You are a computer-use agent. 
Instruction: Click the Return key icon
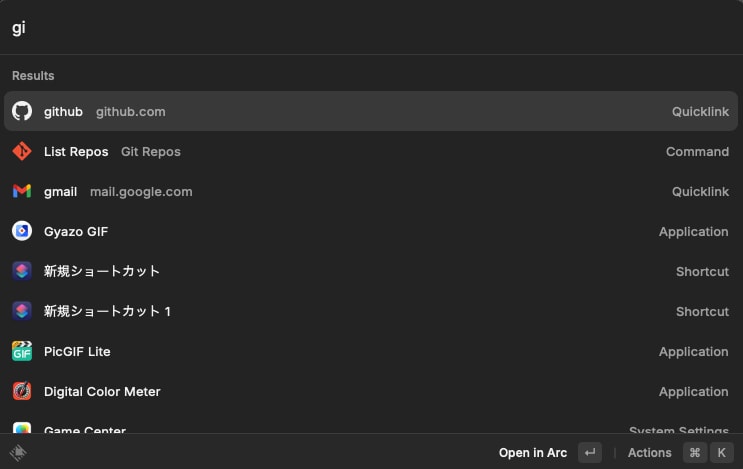click(590, 452)
